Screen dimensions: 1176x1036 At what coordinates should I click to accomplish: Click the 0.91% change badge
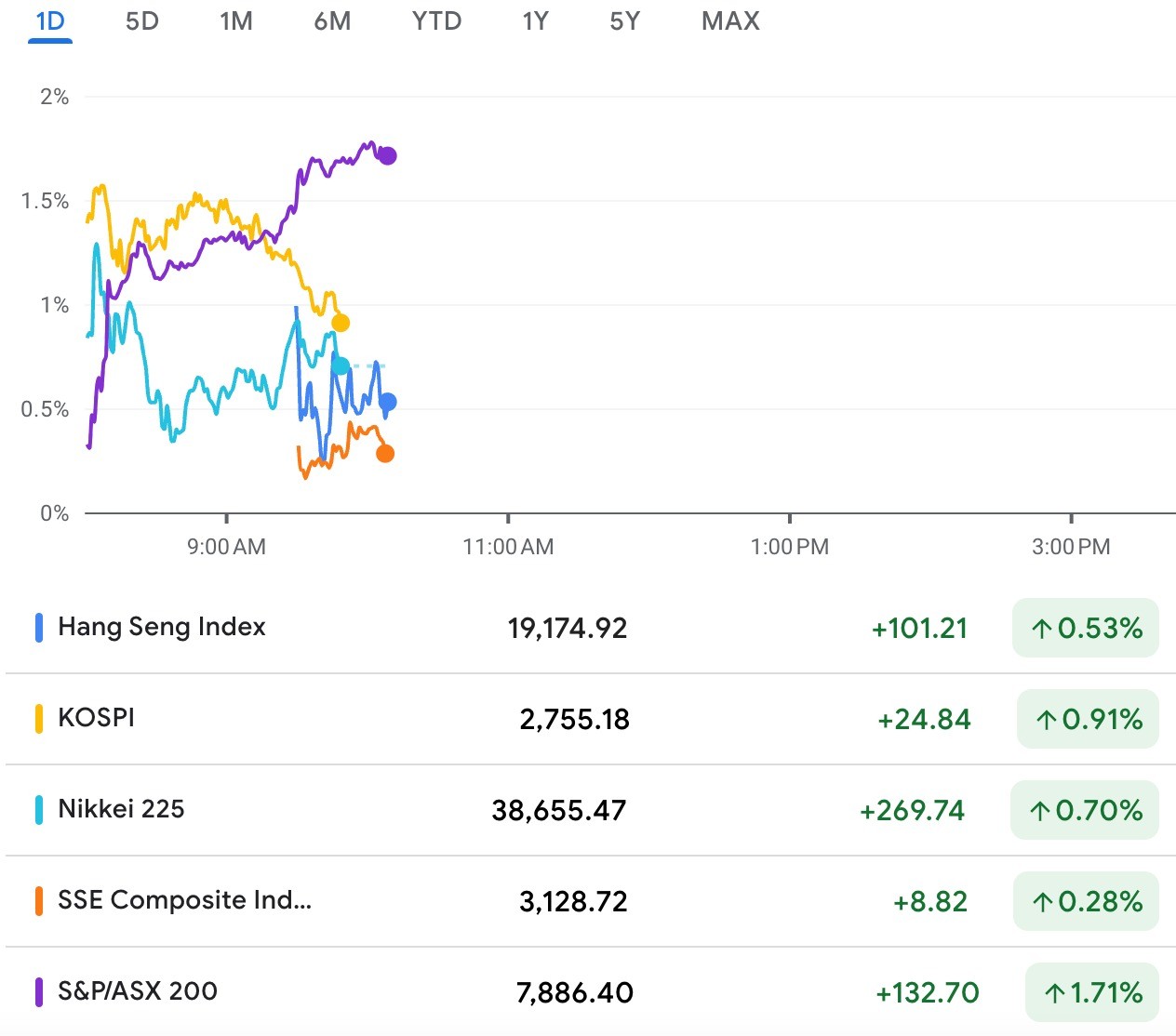click(x=1088, y=719)
